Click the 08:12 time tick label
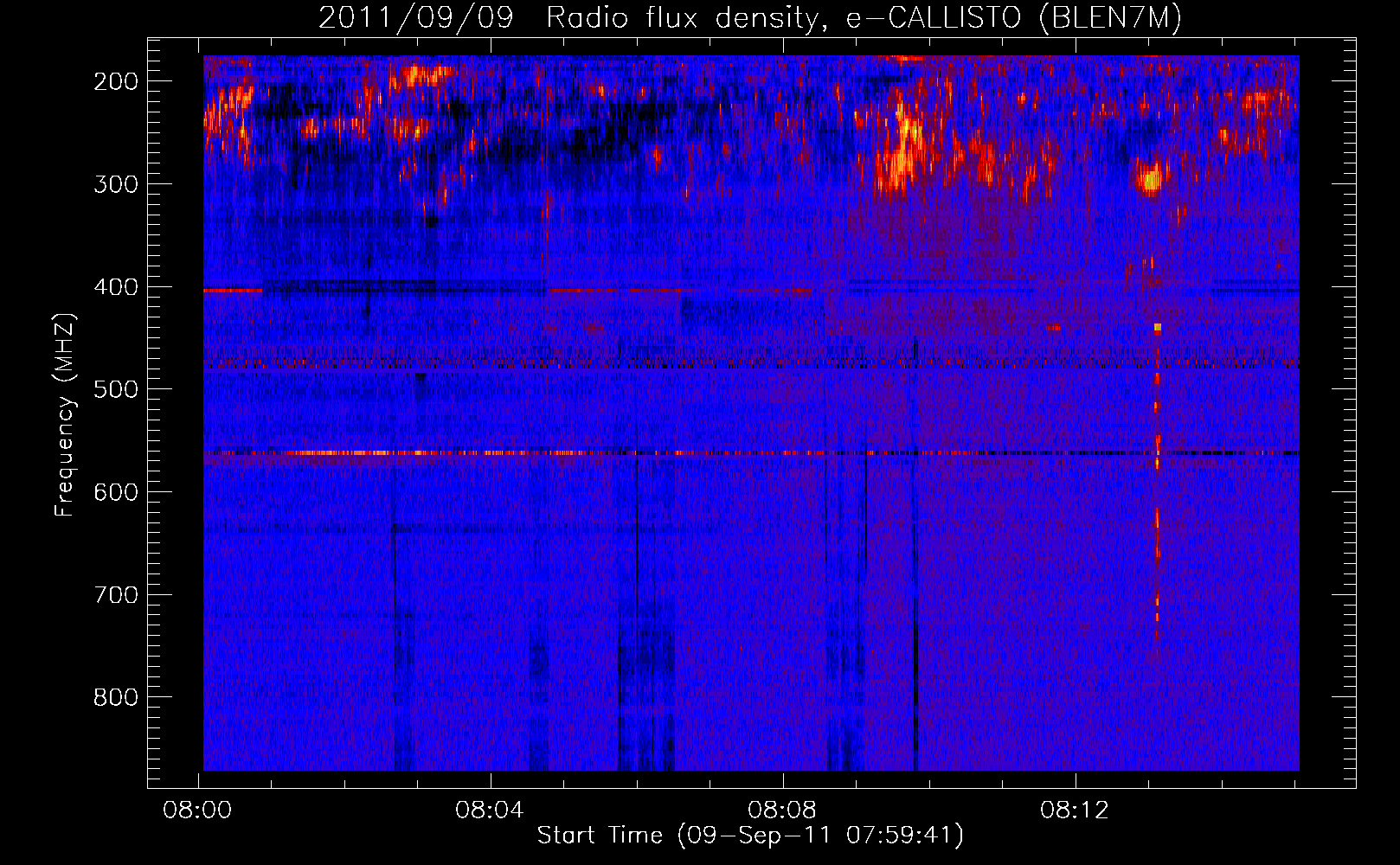The width and height of the screenshot is (1400, 865). click(x=1075, y=811)
